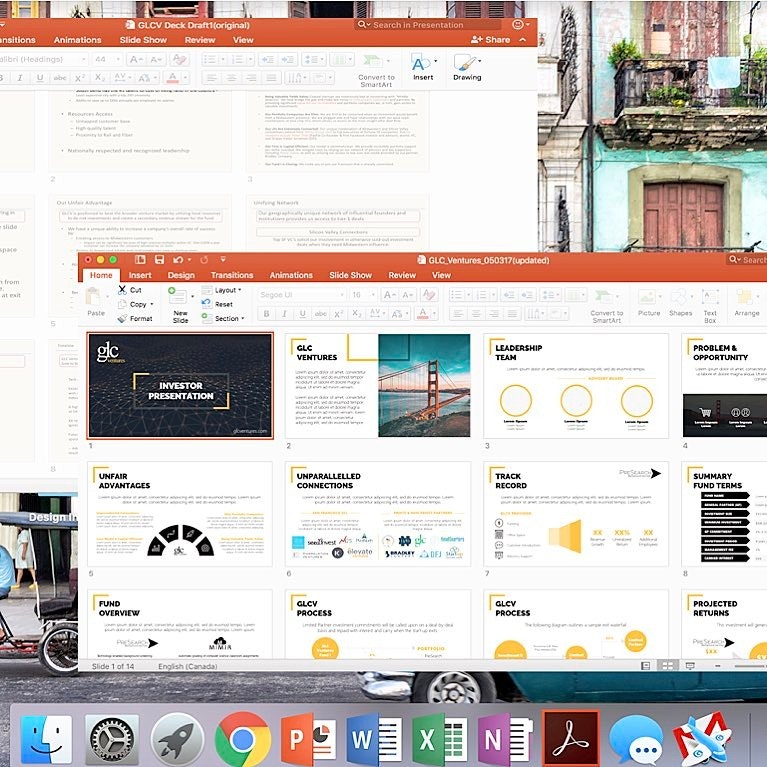Open Adobe Acrobat from the Dock
The height and width of the screenshot is (767, 767).
(x=571, y=739)
